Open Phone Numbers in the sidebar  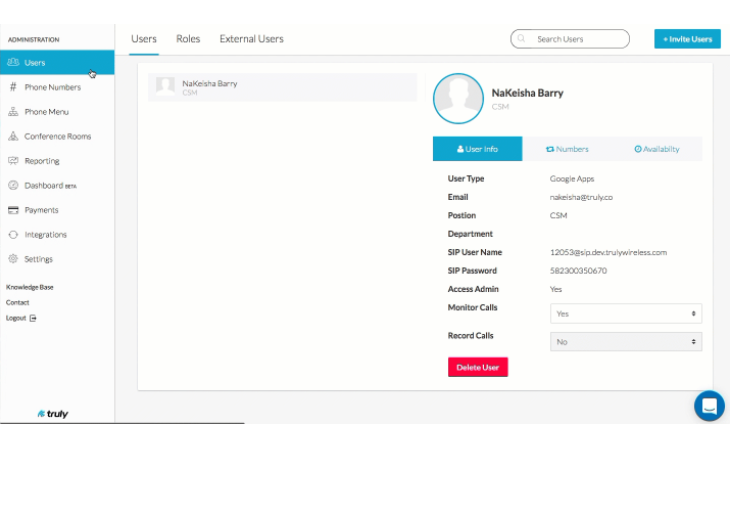(57, 87)
